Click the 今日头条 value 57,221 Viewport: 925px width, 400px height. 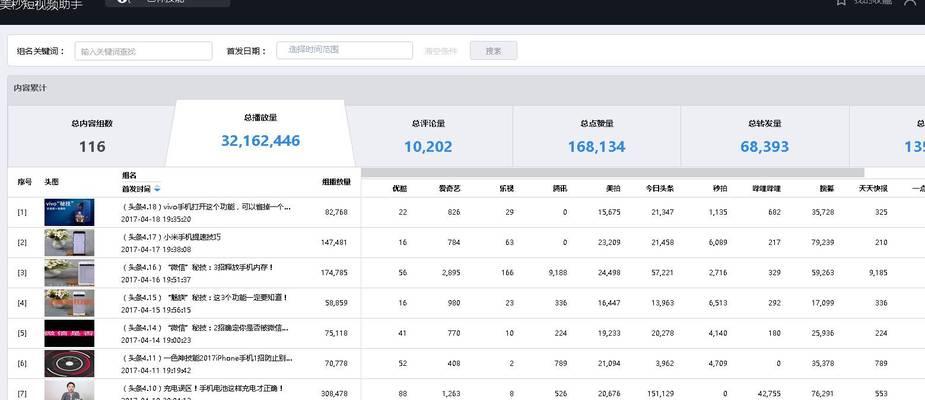(662, 273)
